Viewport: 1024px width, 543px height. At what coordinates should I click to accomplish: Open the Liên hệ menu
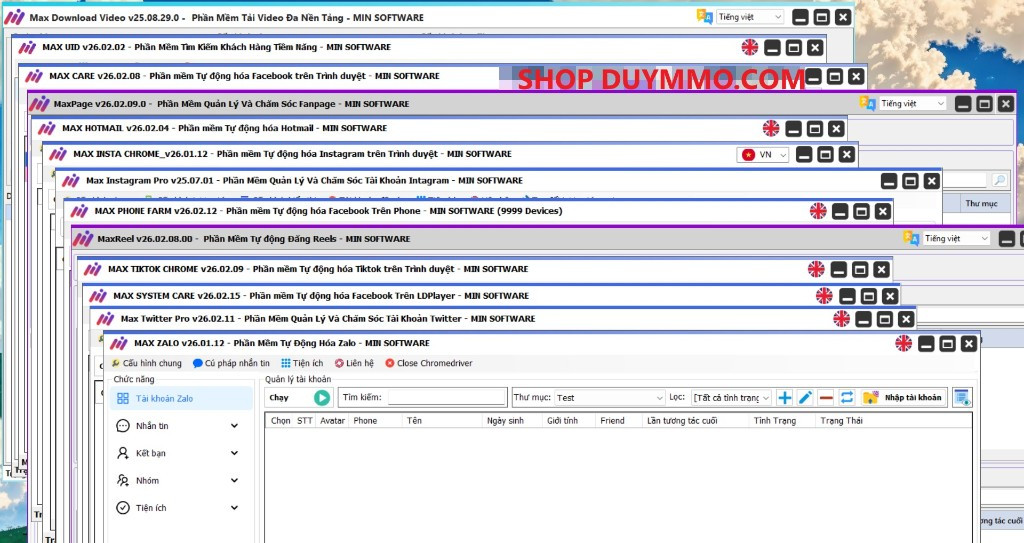pos(354,363)
